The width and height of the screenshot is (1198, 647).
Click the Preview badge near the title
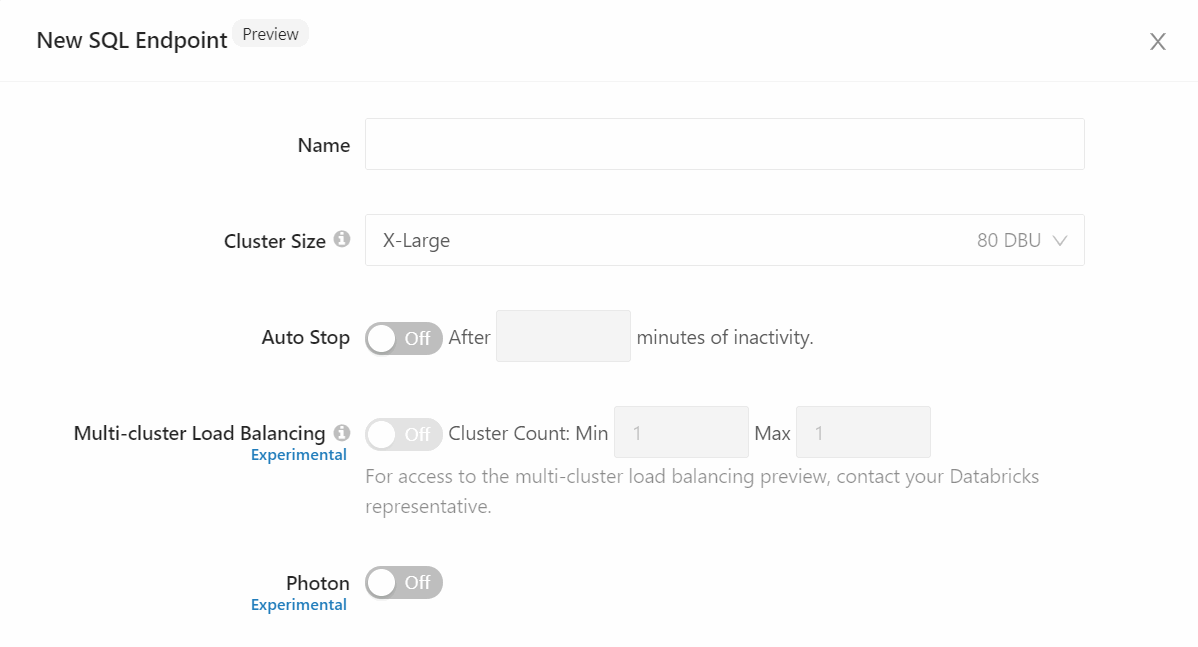270,33
